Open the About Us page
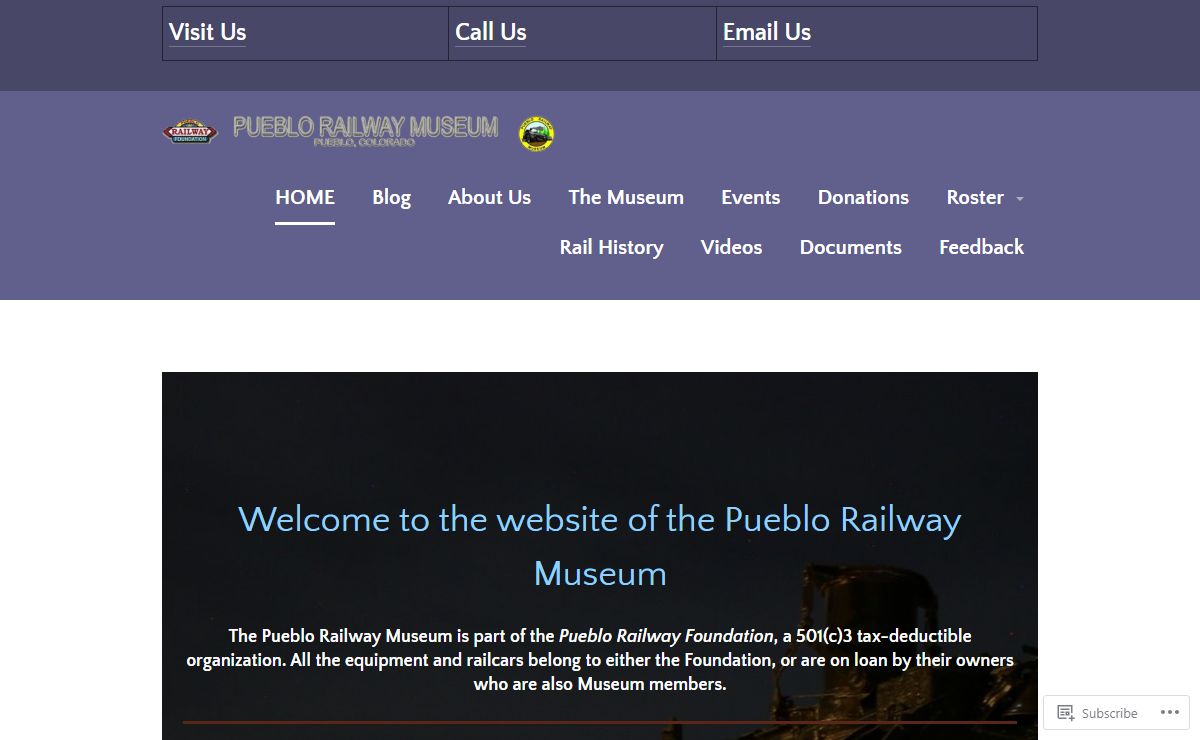1200x740 pixels. point(489,197)
